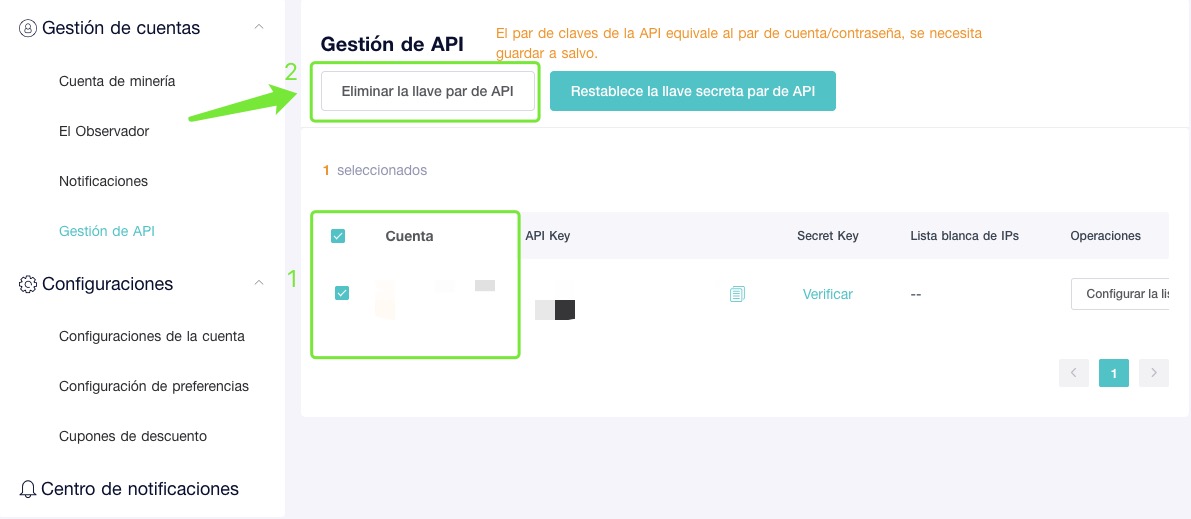Toggle the select-all checkbox beside Cuenta
This screenshot has height=519, width=1191.
tap(338, 236)
